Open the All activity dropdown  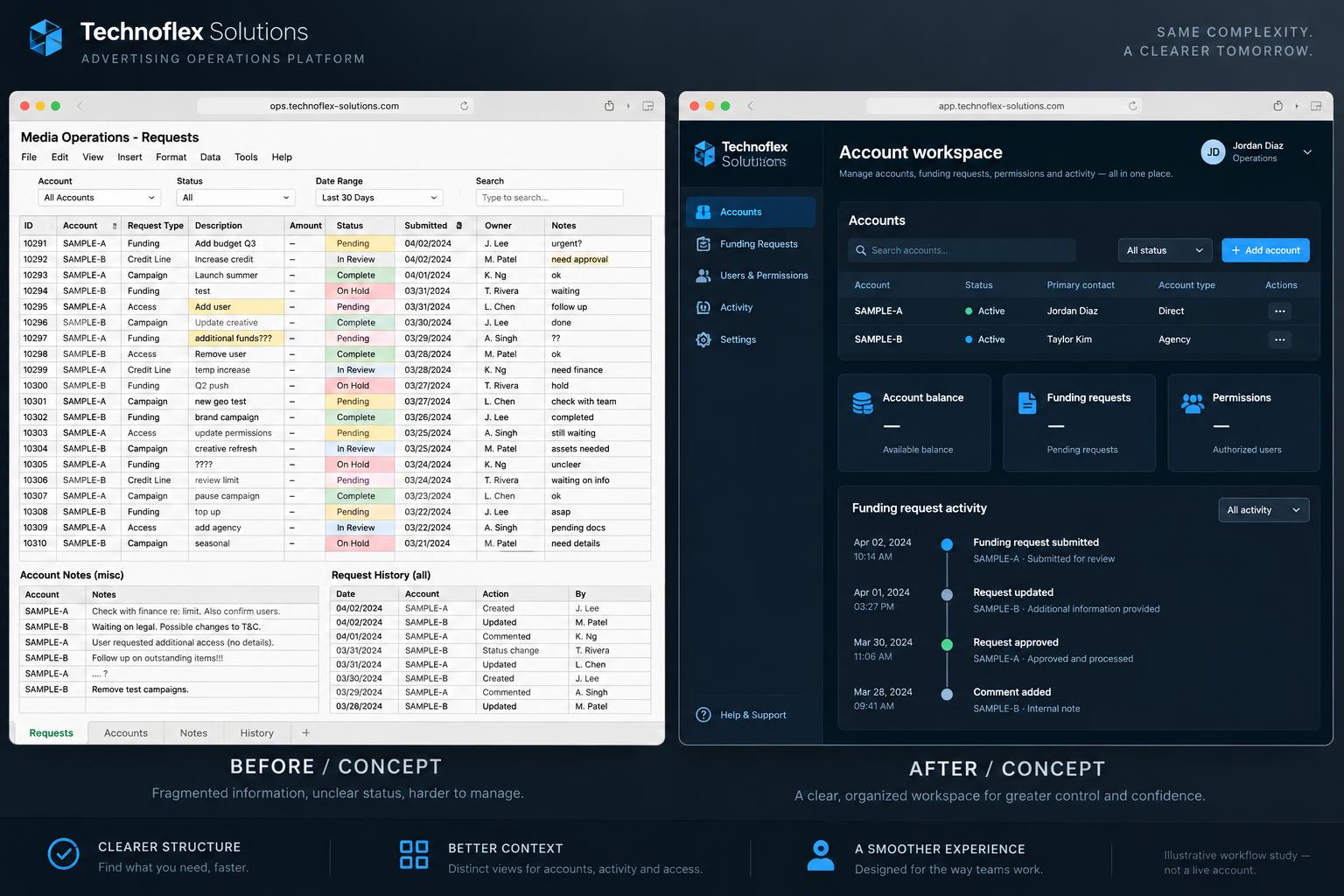point(1263,510)
